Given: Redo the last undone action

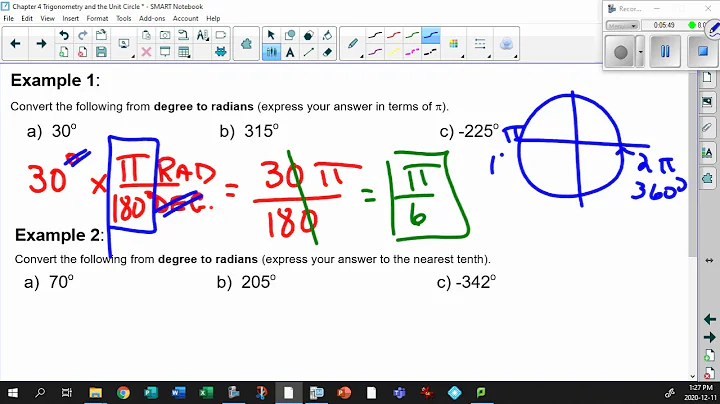Looking at the screenshot, I should (83, 35).
